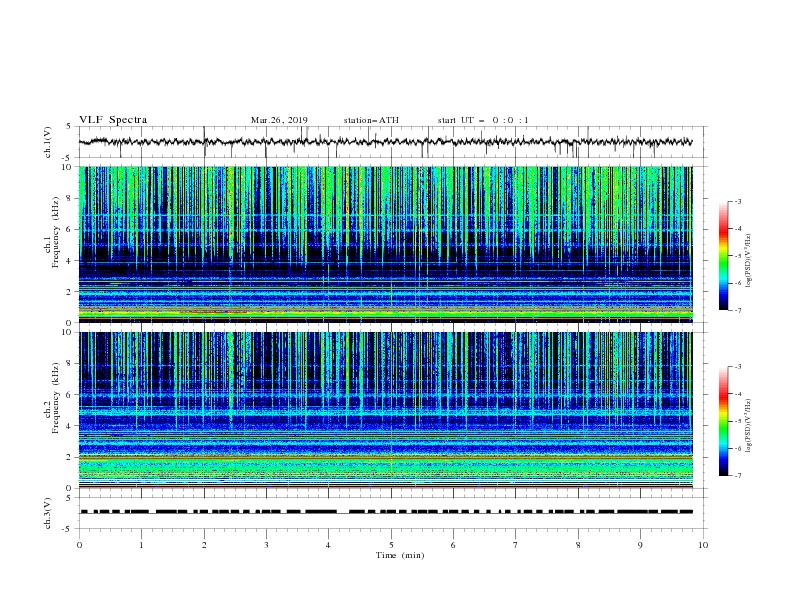Click the "6" kHz tick on ch.1 frequency axis
Image resolution: width=792 pixels, height=612 pixels.
tap(71, 229)
